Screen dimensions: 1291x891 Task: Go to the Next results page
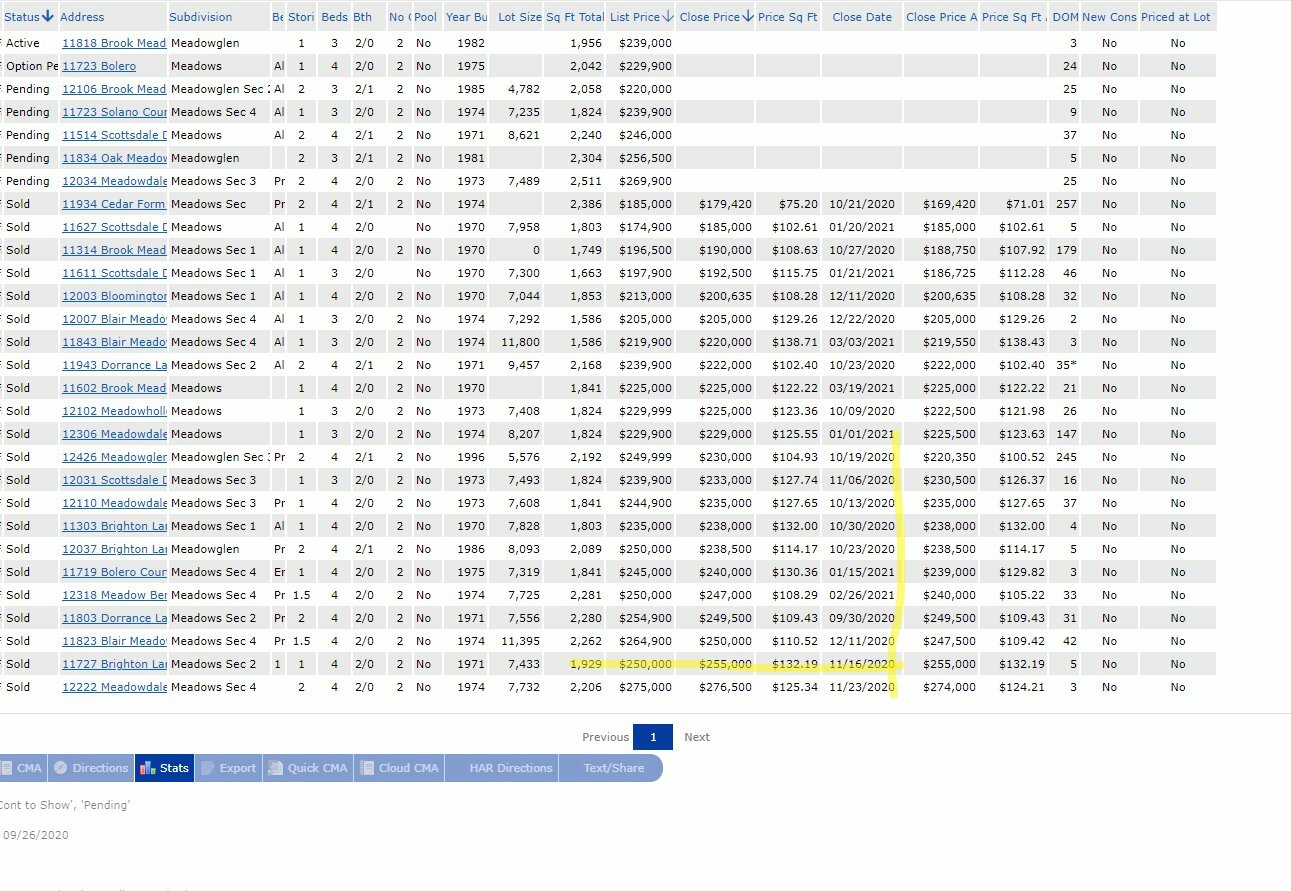[696, 737]
